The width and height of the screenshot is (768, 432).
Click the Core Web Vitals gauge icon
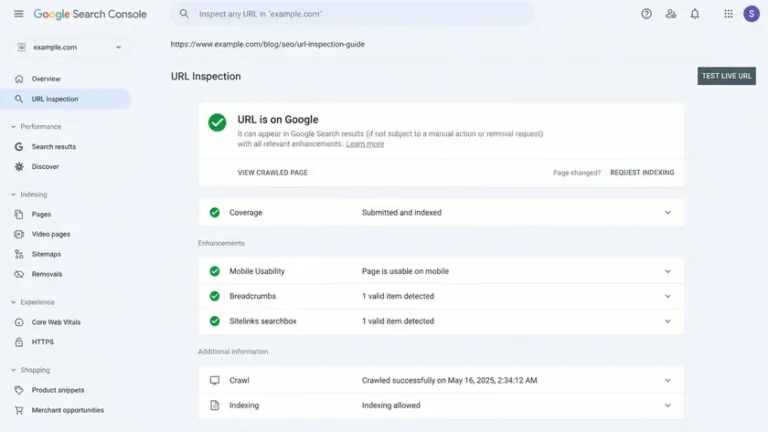pos(19,322)
